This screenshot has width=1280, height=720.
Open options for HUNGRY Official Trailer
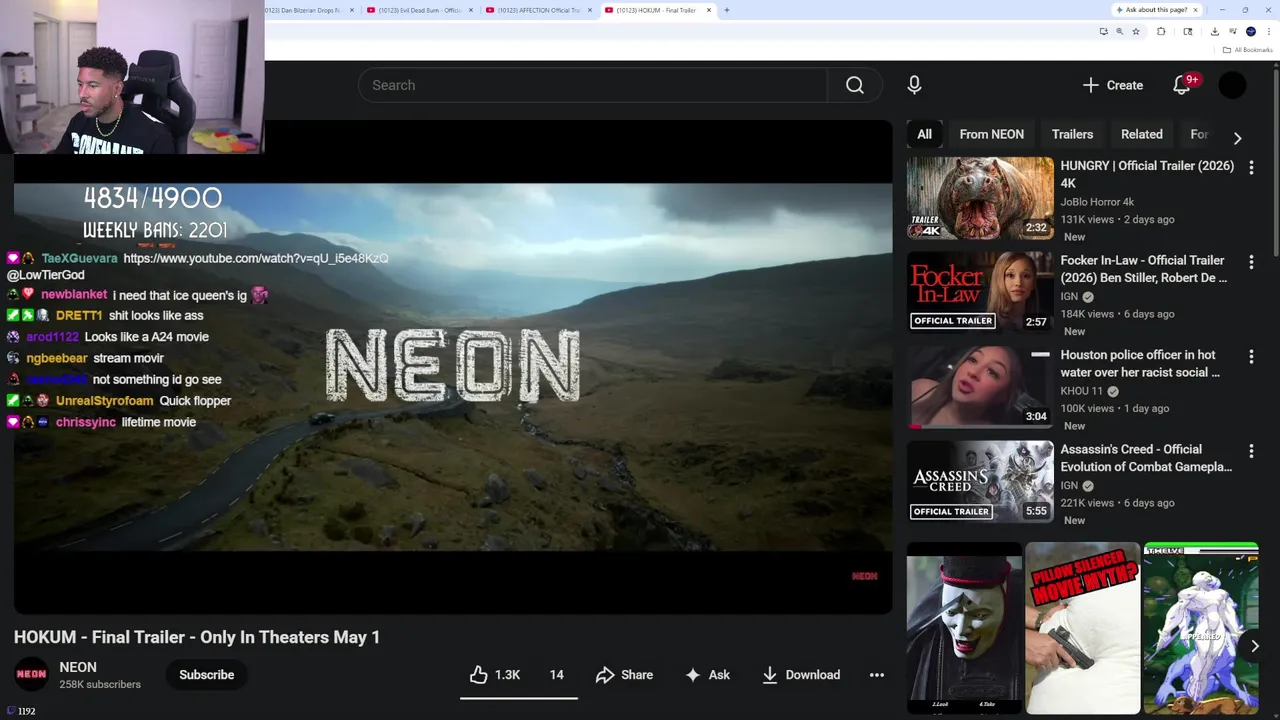(x=1251, y=167)
